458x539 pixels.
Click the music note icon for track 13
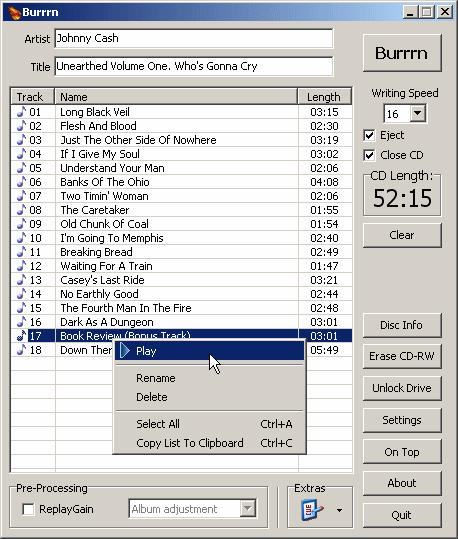(x=21, y=280)
